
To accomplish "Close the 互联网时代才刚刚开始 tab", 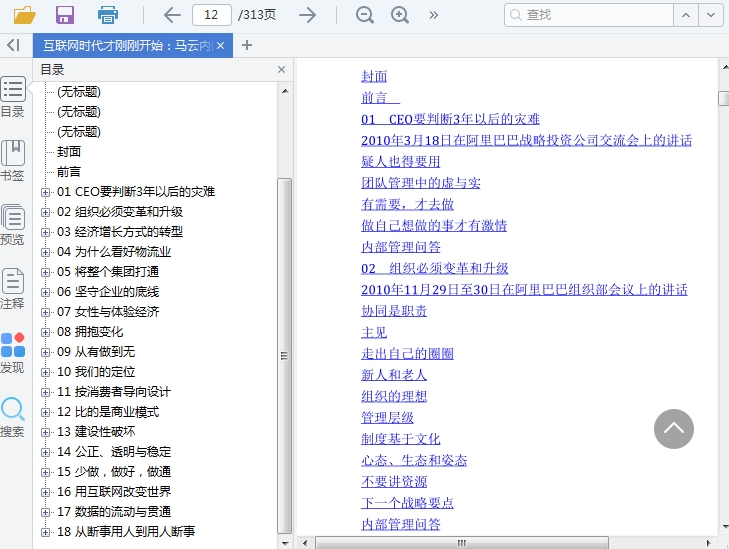I will coord(220,46).
